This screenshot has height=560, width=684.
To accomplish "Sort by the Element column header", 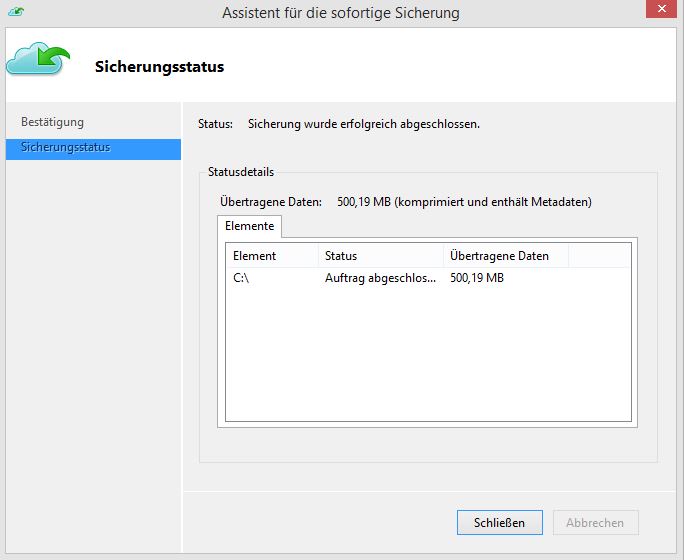I will pos(272,256).
